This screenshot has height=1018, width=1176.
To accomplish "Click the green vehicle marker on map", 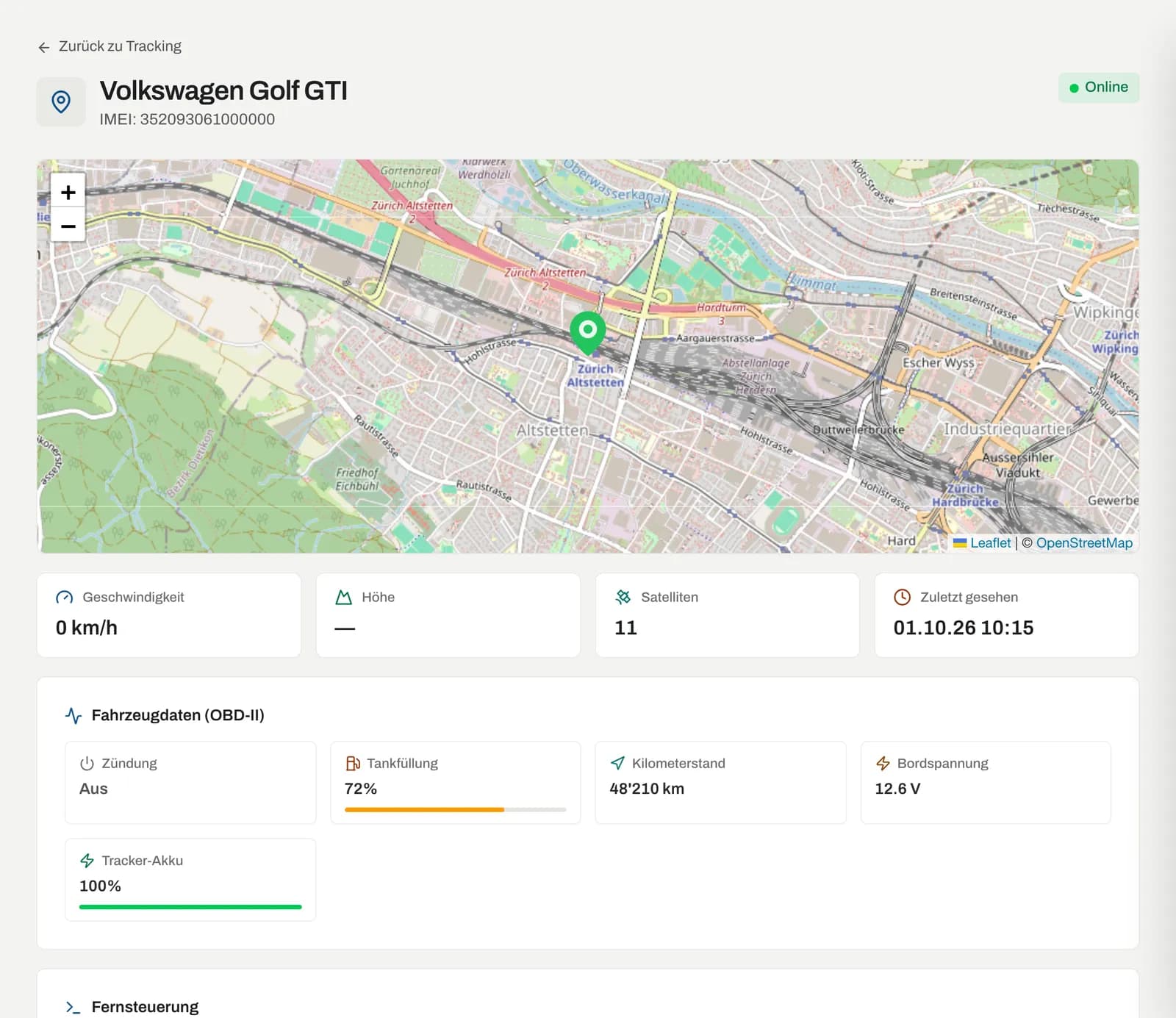I will click(x=587, y=331).
